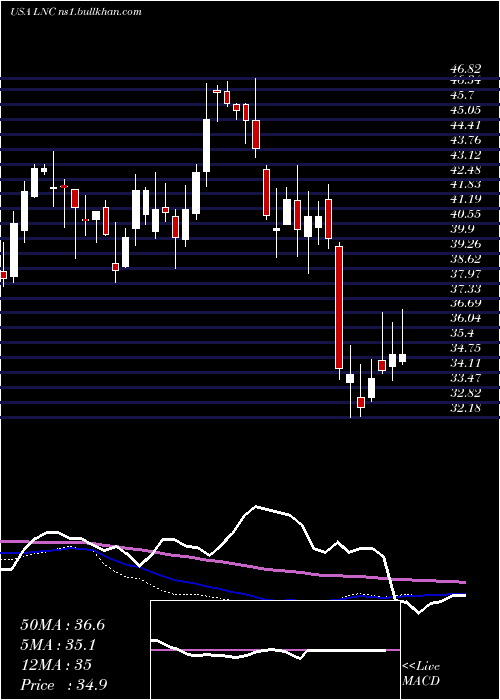Select the 38.62 price axis value
Image resolution: width=500 pixels, height=700 pixels.
466,259
